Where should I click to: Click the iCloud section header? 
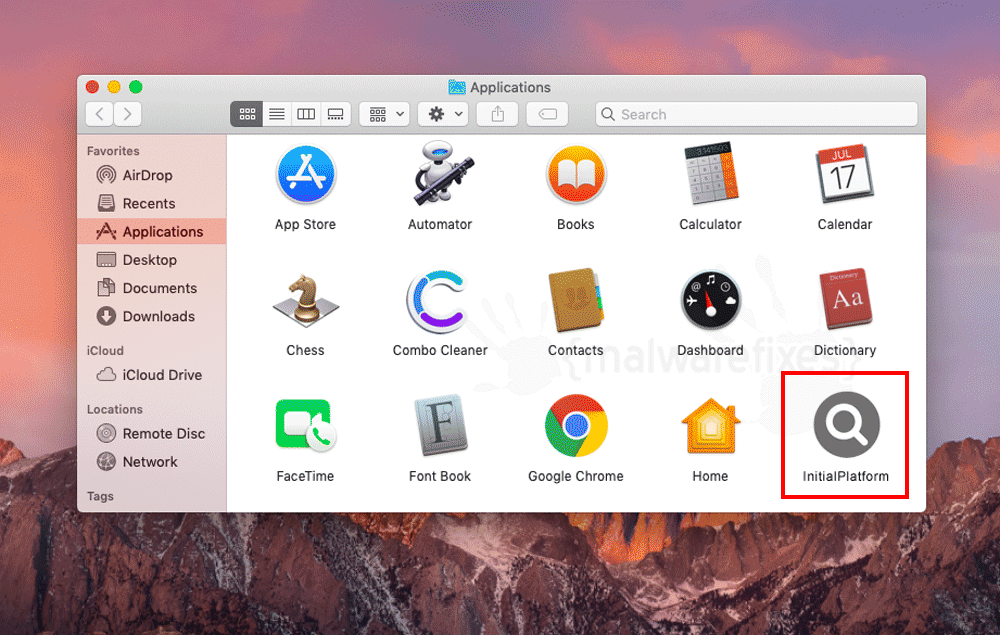(105, 351)
